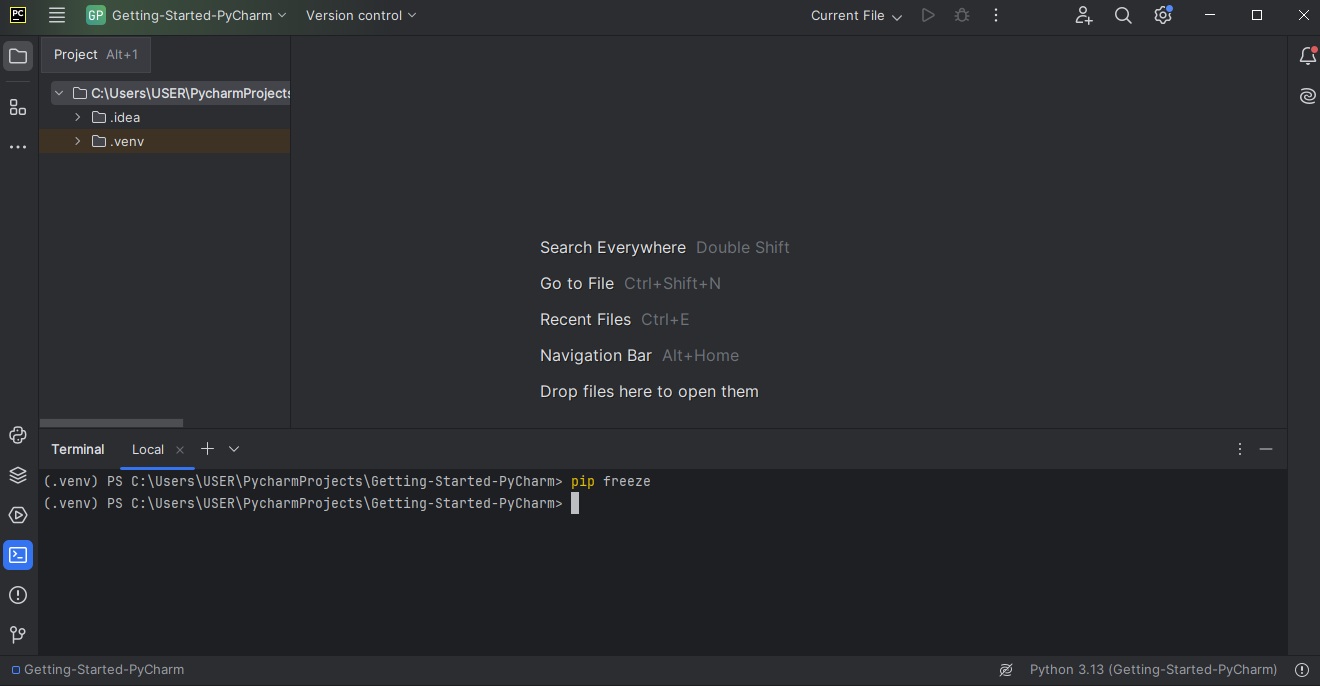Click the Navigation Bar hint text

[x=596, y=355]
